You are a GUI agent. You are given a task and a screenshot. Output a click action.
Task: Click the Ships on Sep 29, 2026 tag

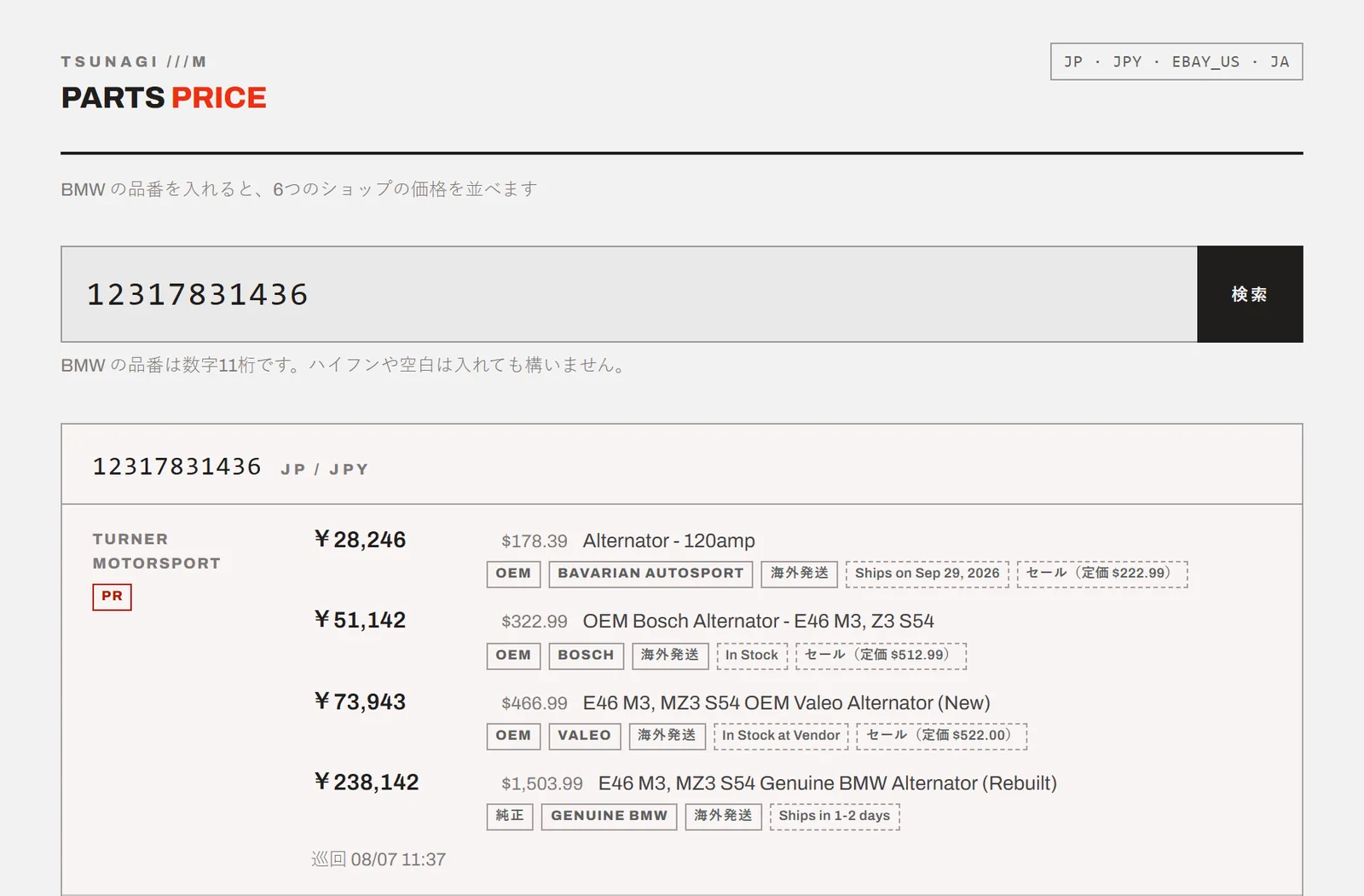click(928, 574)
